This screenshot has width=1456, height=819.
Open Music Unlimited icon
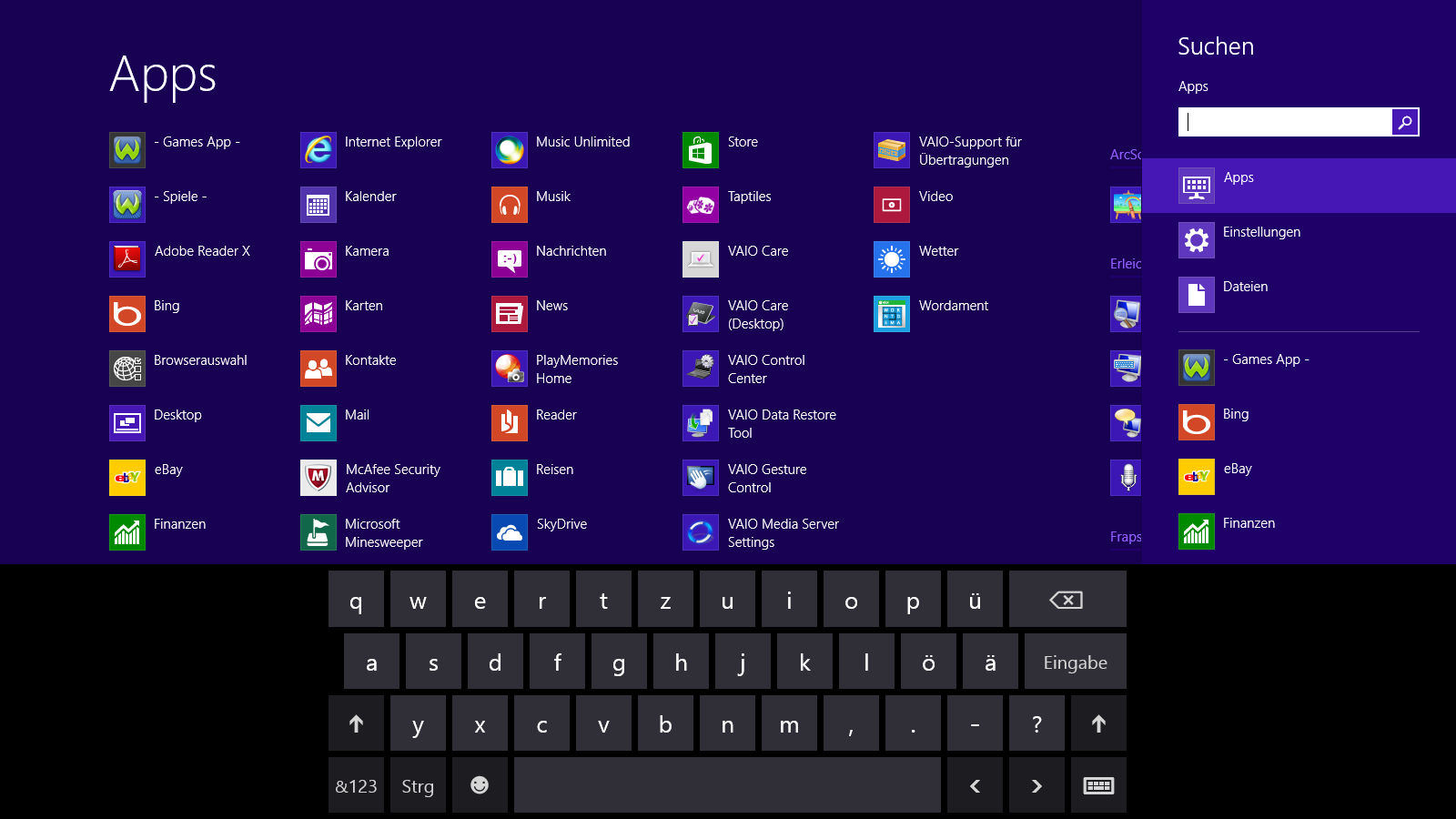click(x=510, y=150)
